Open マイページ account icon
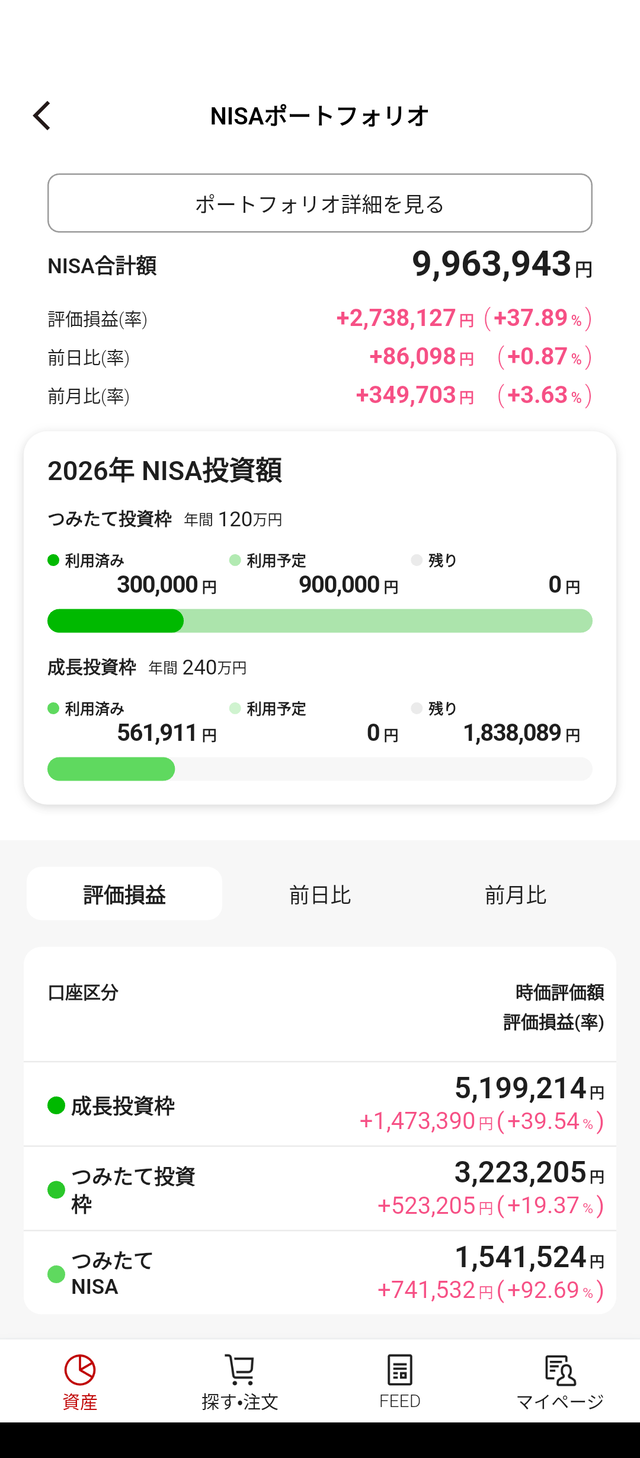Image resolution: width=640 pixels, height=1458 pixels. tap(559, 1368)
